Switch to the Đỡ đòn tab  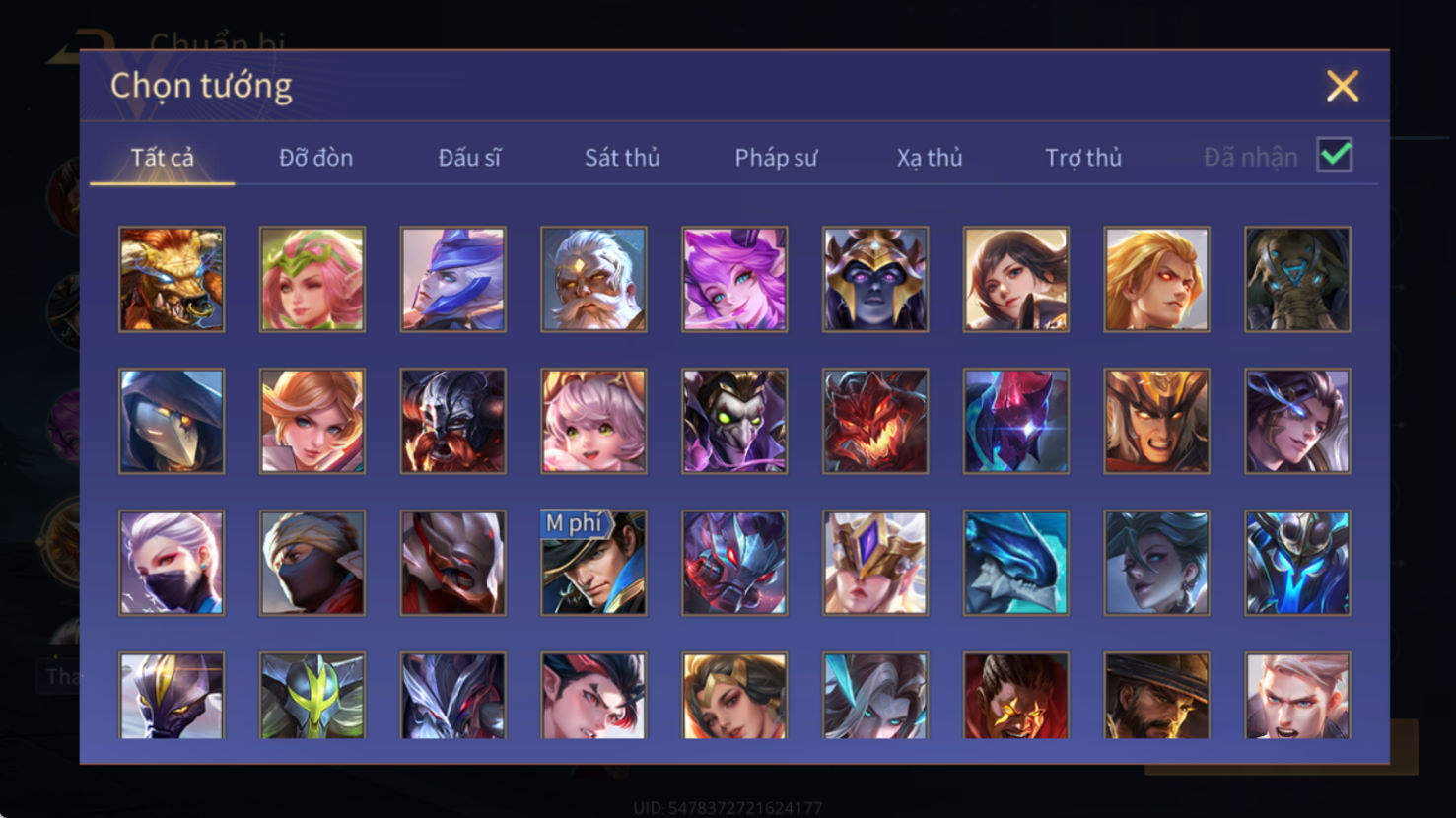(x=315, y=158)
